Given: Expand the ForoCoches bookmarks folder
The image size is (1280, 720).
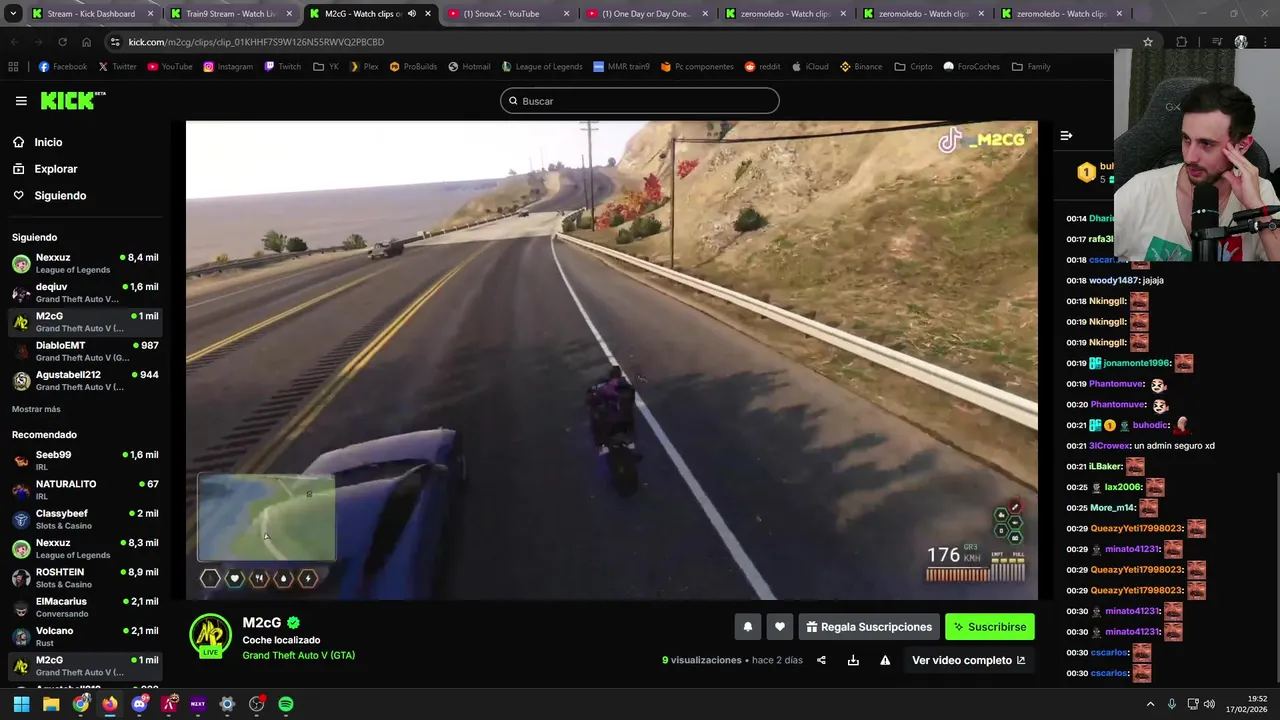Looking at the screenshot, I should tap(971, 67).
